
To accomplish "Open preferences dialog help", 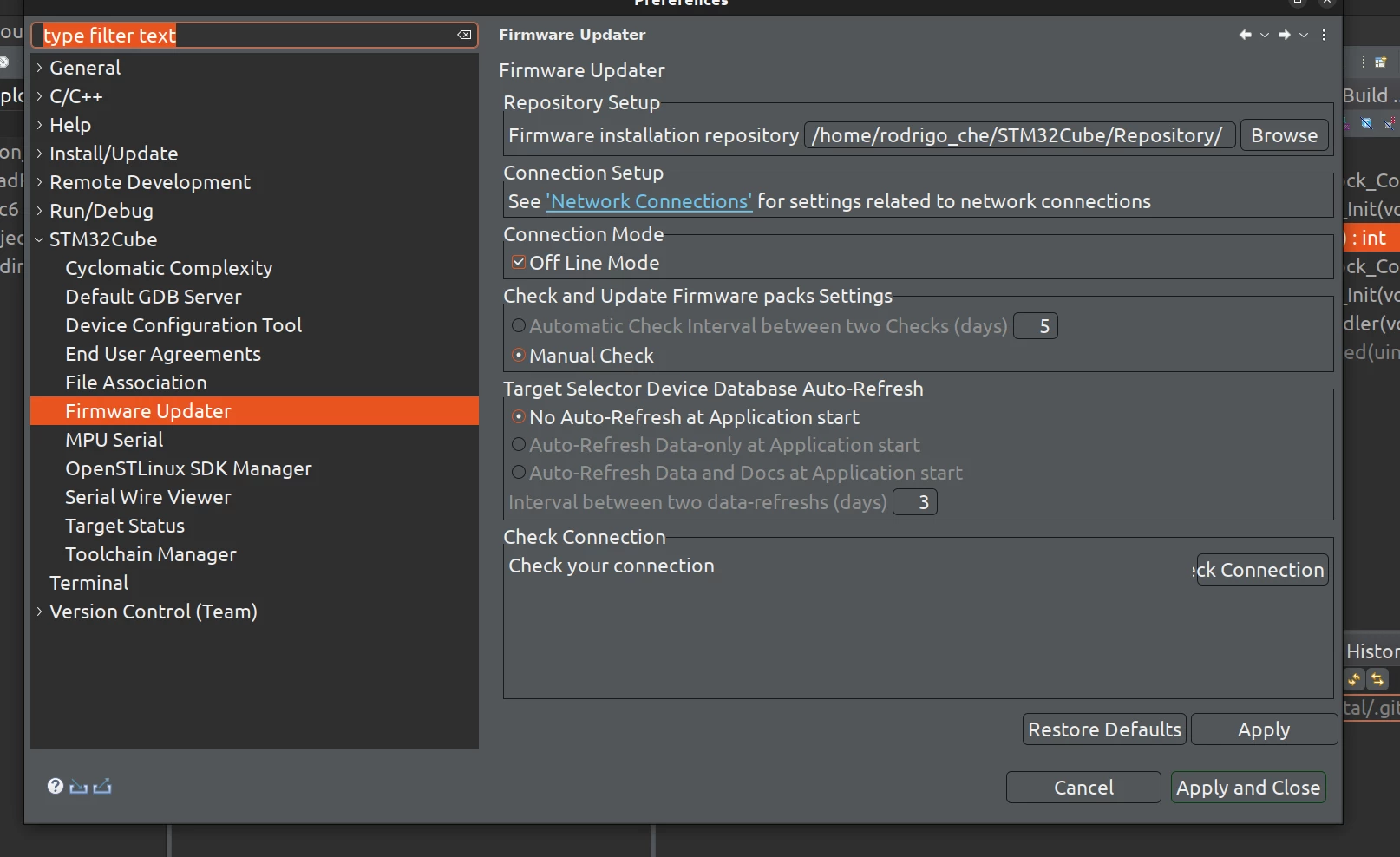I will click(x=56, y=786).
